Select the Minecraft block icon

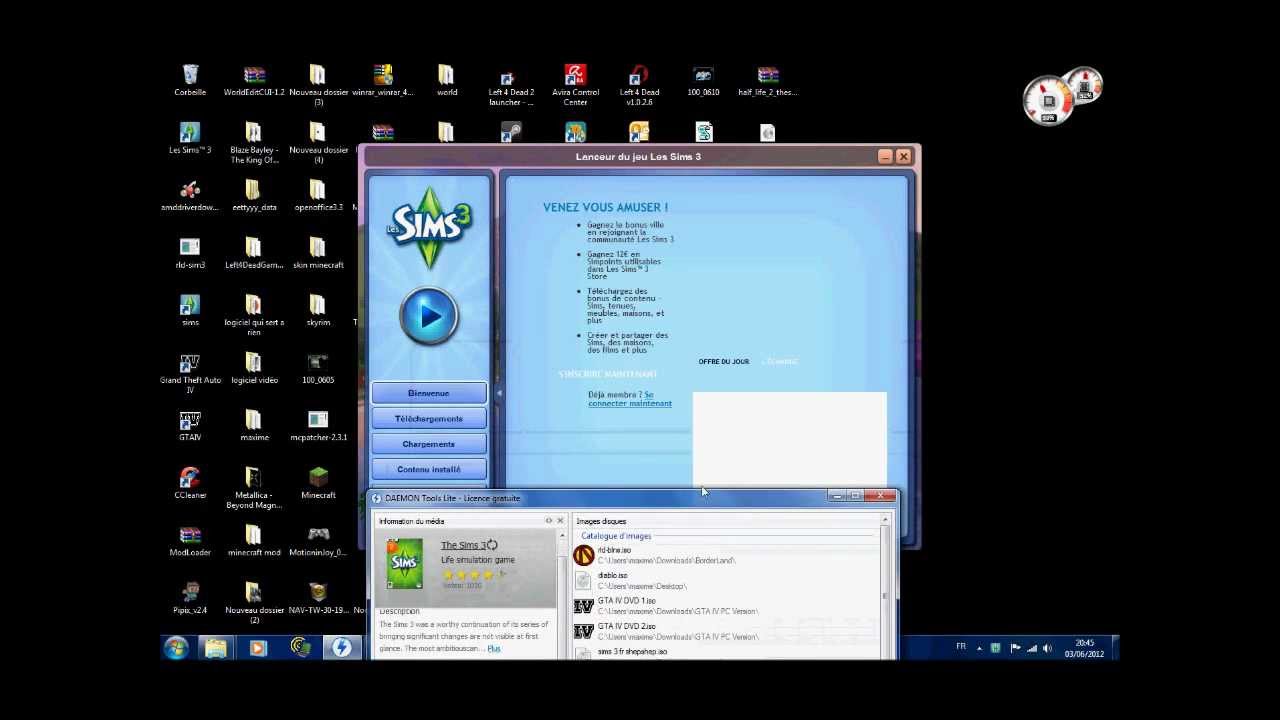(x=318, y=484)
